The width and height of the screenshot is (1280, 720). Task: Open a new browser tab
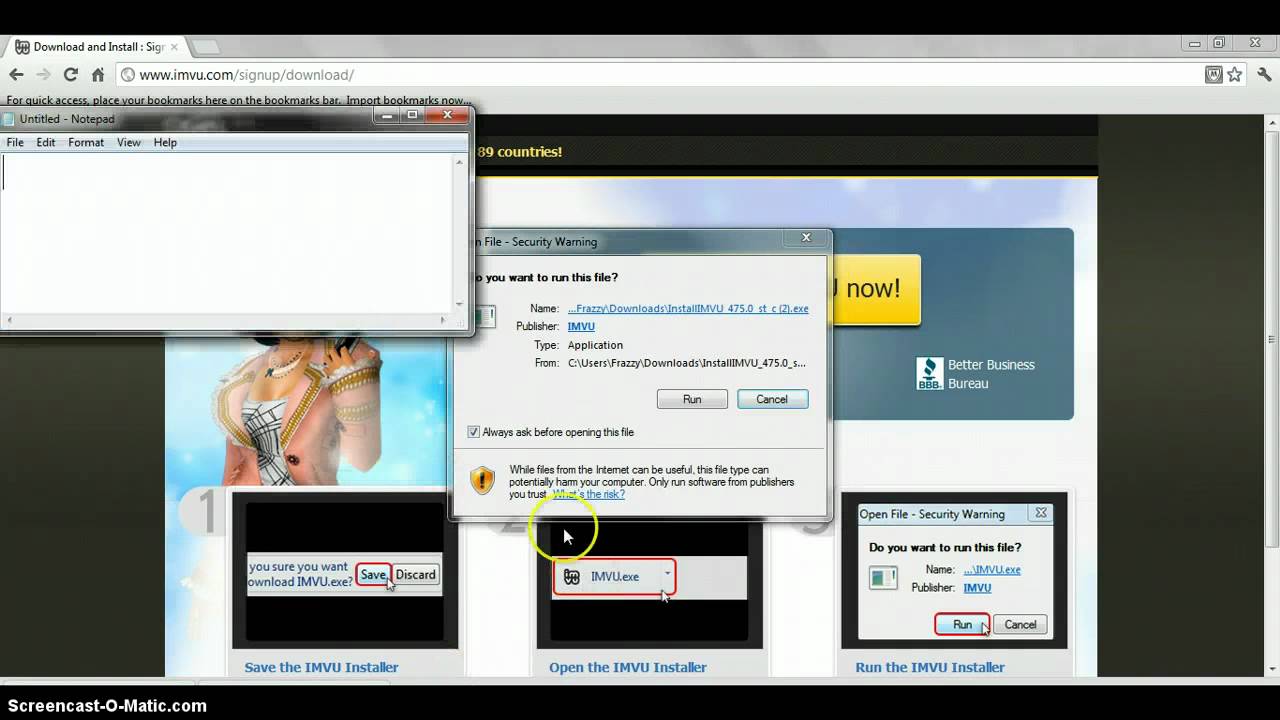click(x=205, y=47)
